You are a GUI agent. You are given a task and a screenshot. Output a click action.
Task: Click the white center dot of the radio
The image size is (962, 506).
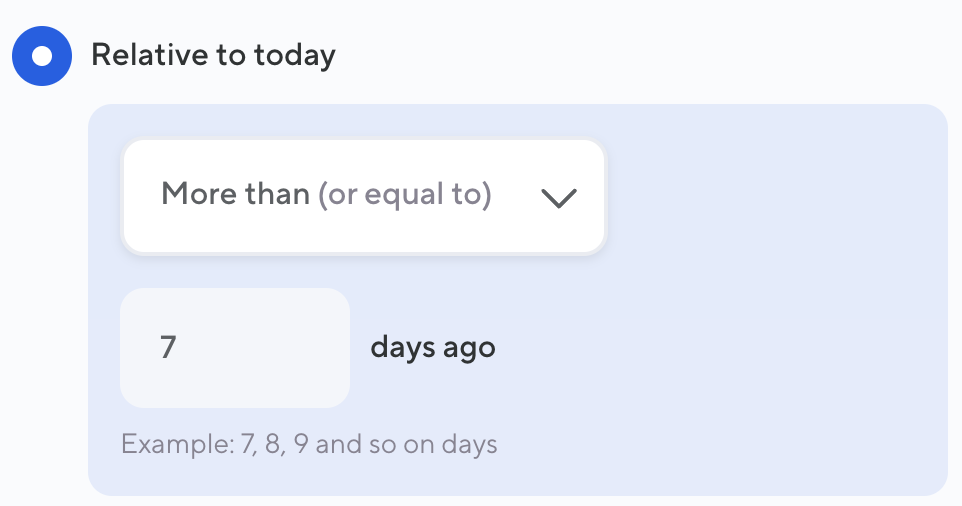pos(42,56)
